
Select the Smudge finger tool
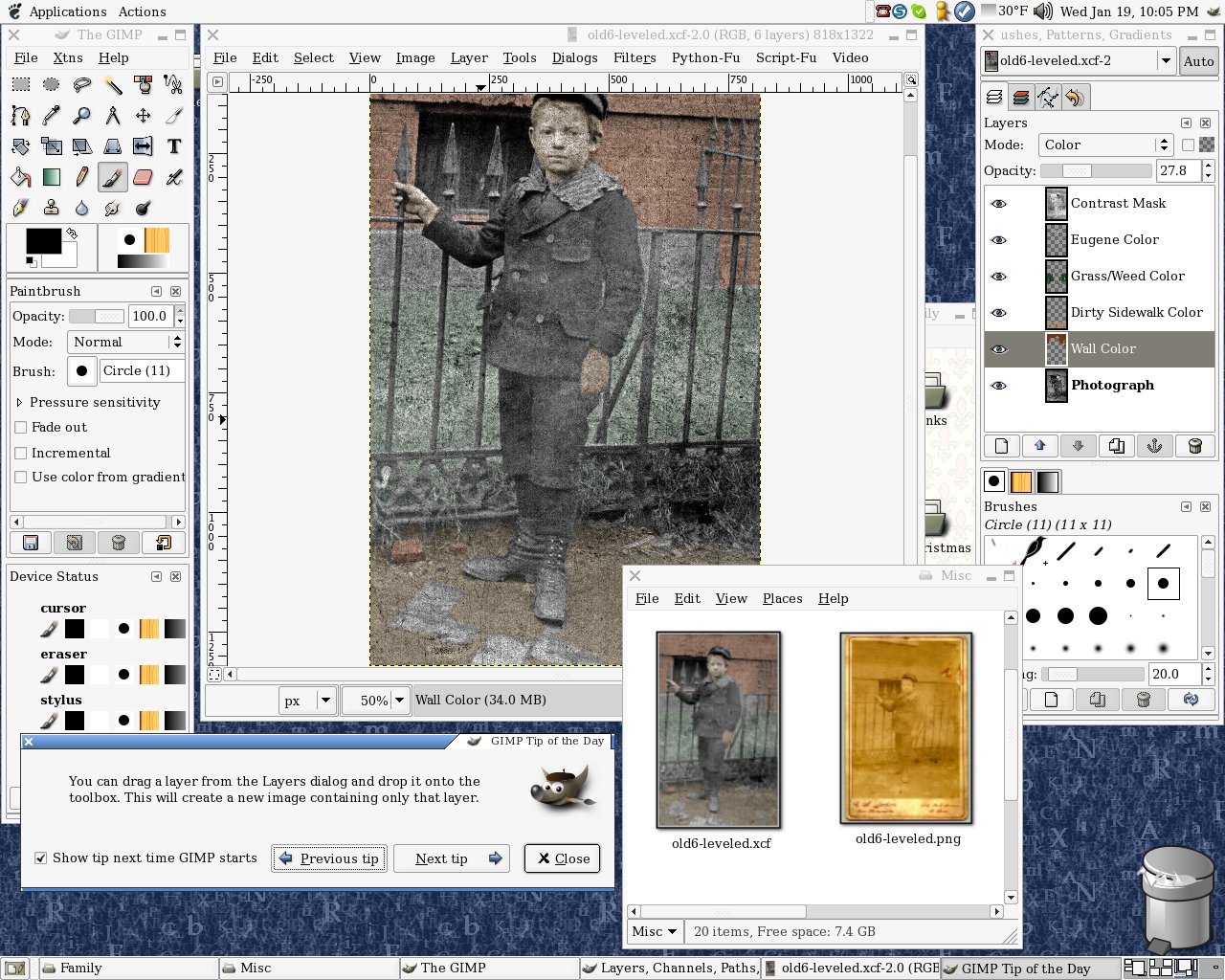pos(113,208)
